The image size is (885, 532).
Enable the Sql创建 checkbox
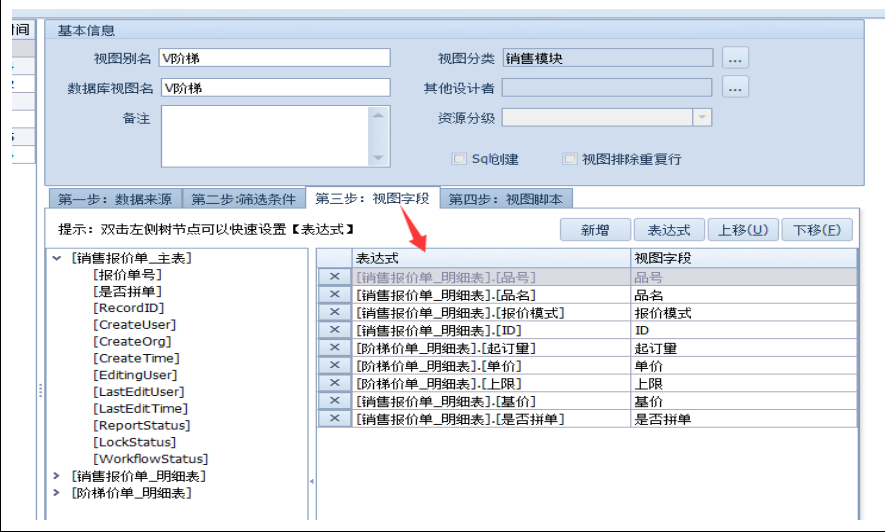click(459, 159)
